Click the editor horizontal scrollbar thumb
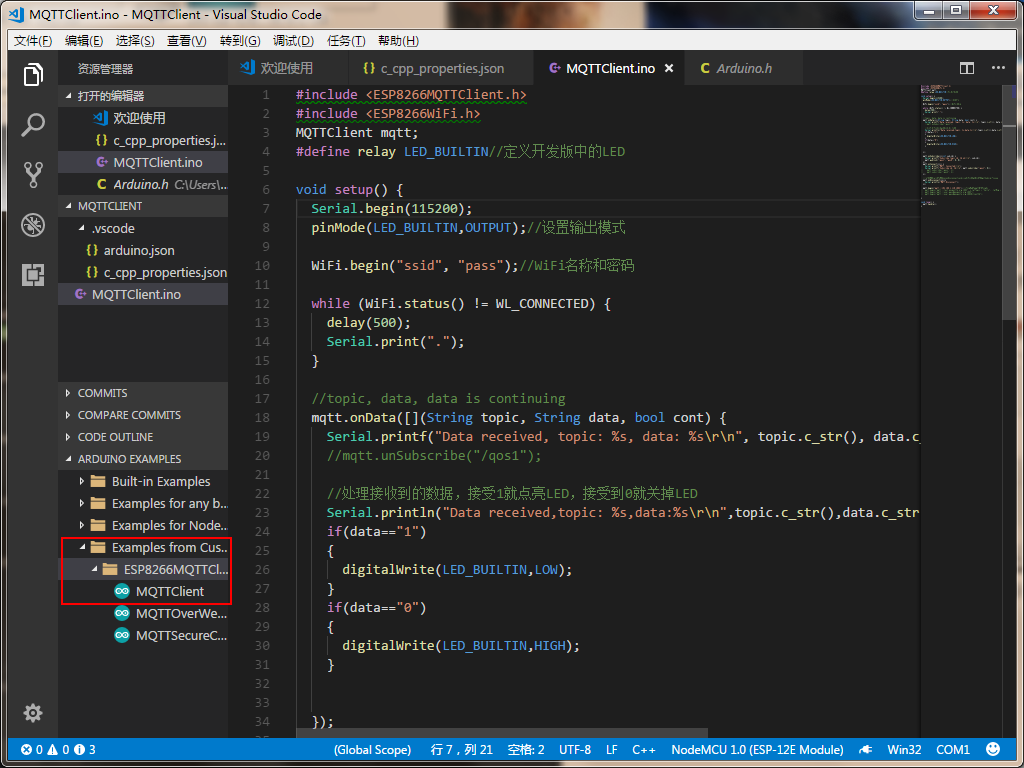1024x768 pixels. point(502,733)
